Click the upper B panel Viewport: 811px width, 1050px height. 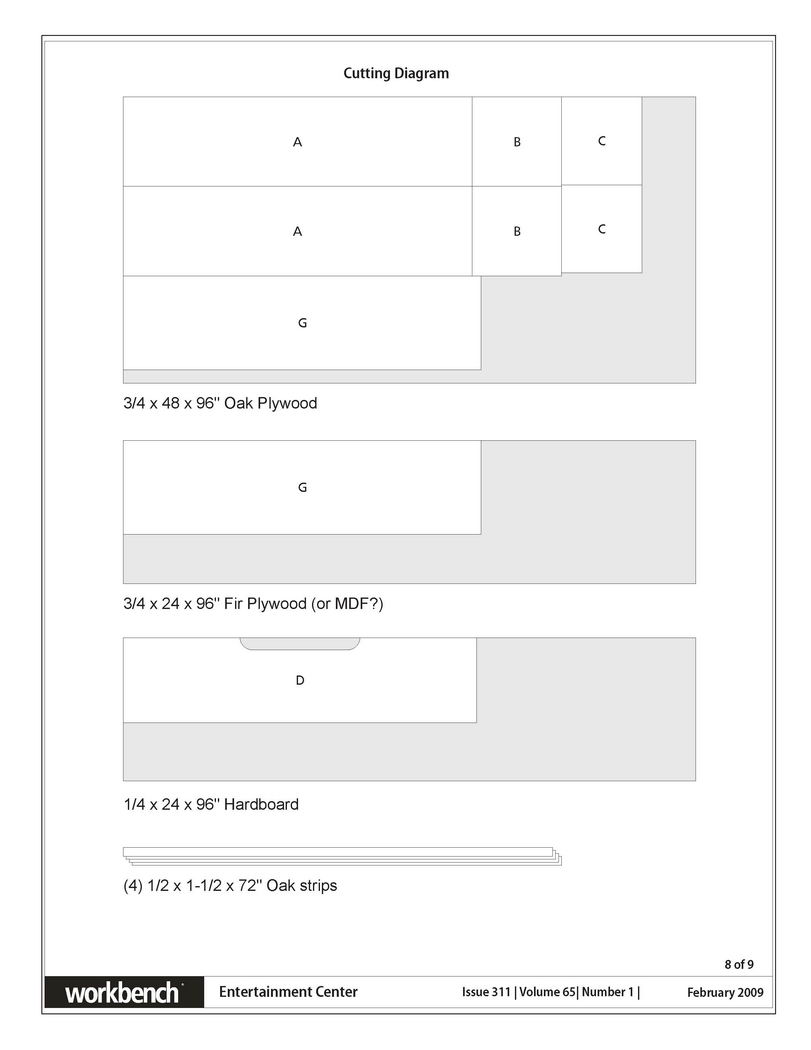pyautogui.click(x=516, y=141)
